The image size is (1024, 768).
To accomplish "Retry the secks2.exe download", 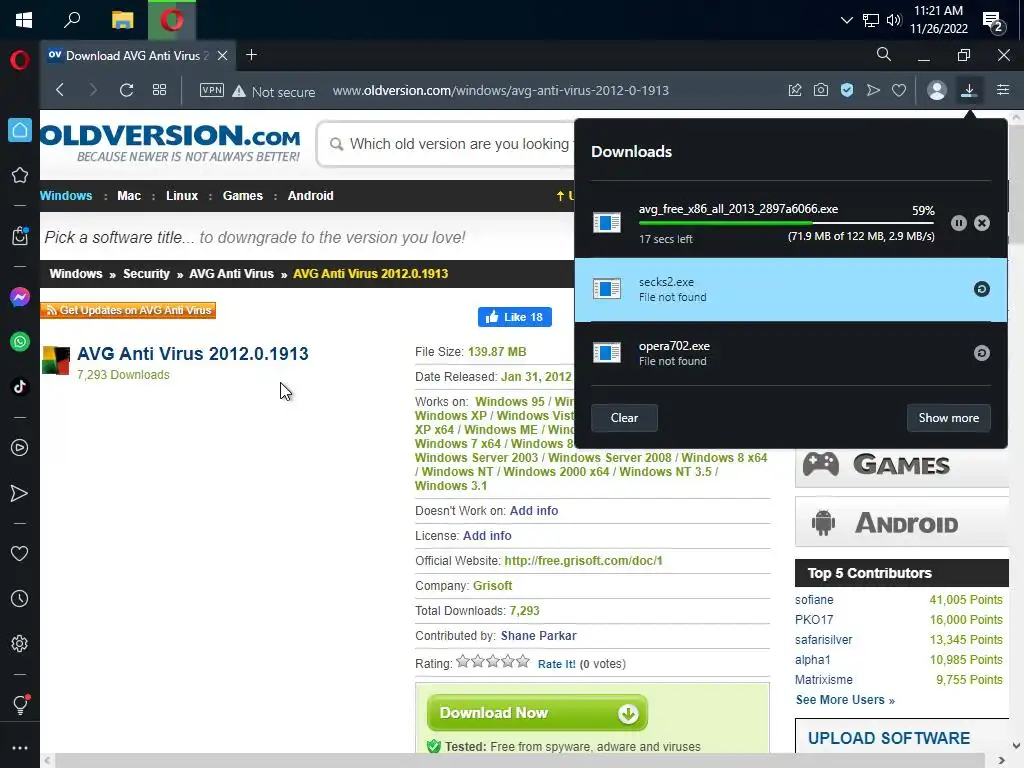I will click(x=982, y=289).
